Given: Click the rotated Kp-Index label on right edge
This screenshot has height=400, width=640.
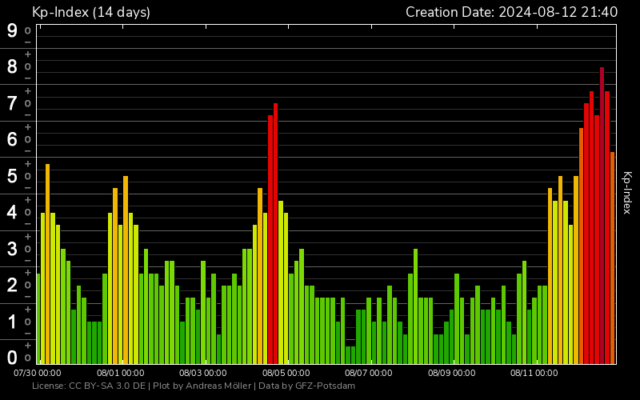Looking at the screenshot, I should (x=628, y=192).
